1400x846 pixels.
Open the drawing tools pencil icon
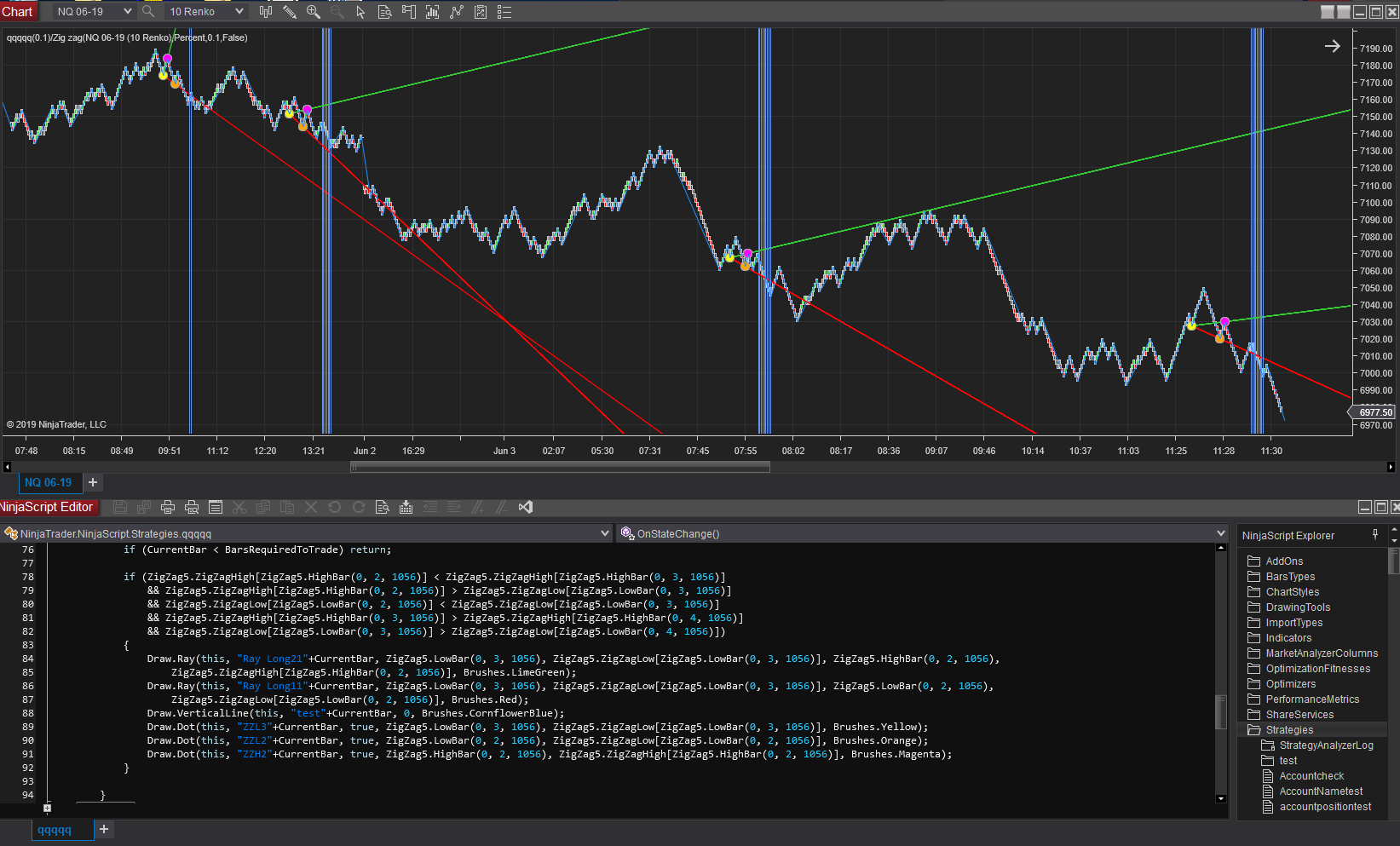click(x=290, y=12)
